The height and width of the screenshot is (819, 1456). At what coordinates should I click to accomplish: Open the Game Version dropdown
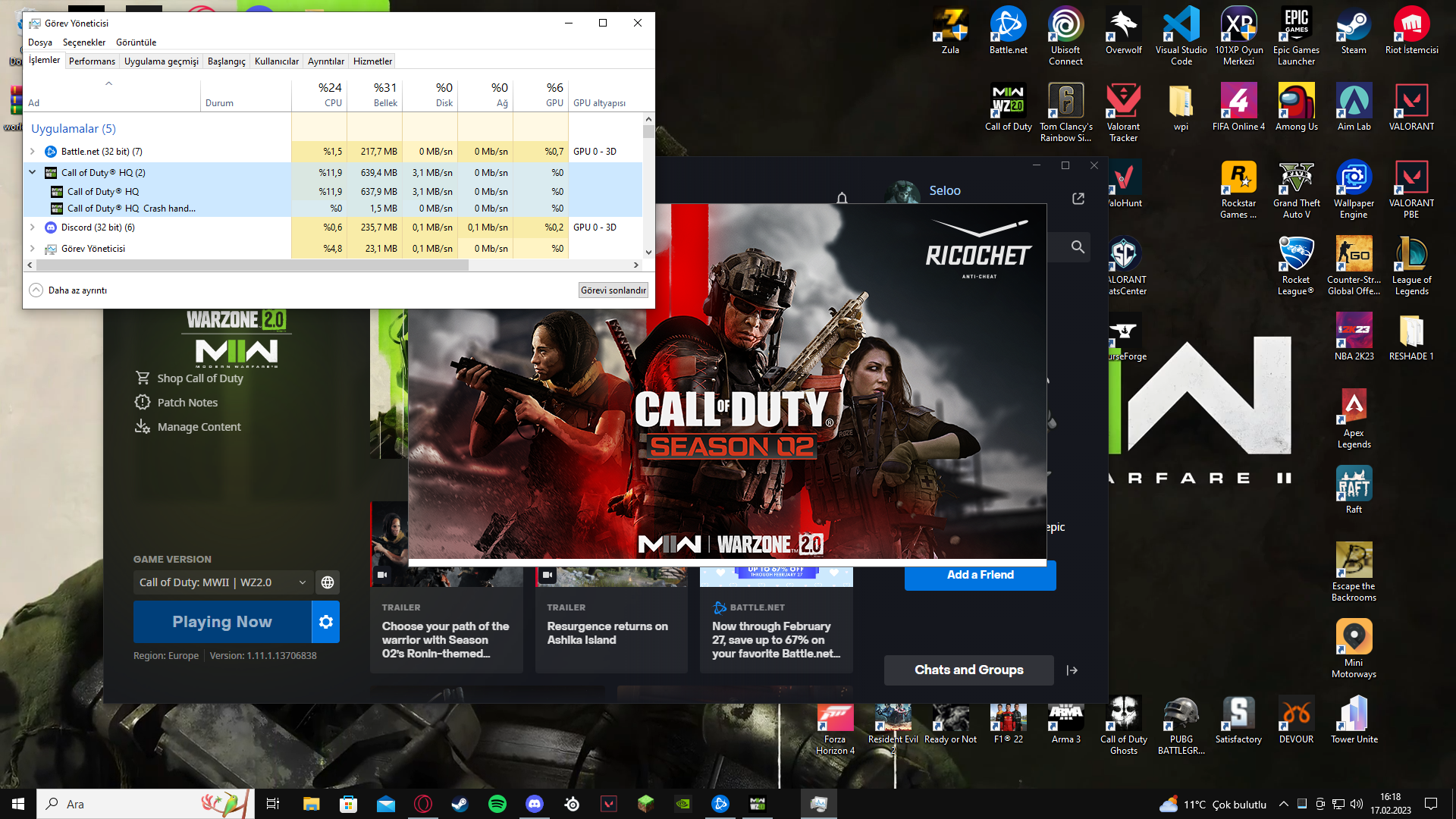[x=221, y=582]
